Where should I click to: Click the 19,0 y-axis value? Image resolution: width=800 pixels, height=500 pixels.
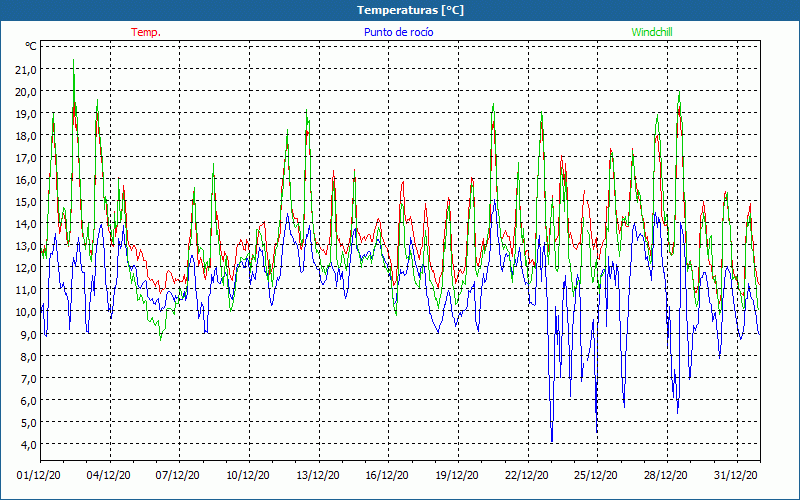pos(26,114)
